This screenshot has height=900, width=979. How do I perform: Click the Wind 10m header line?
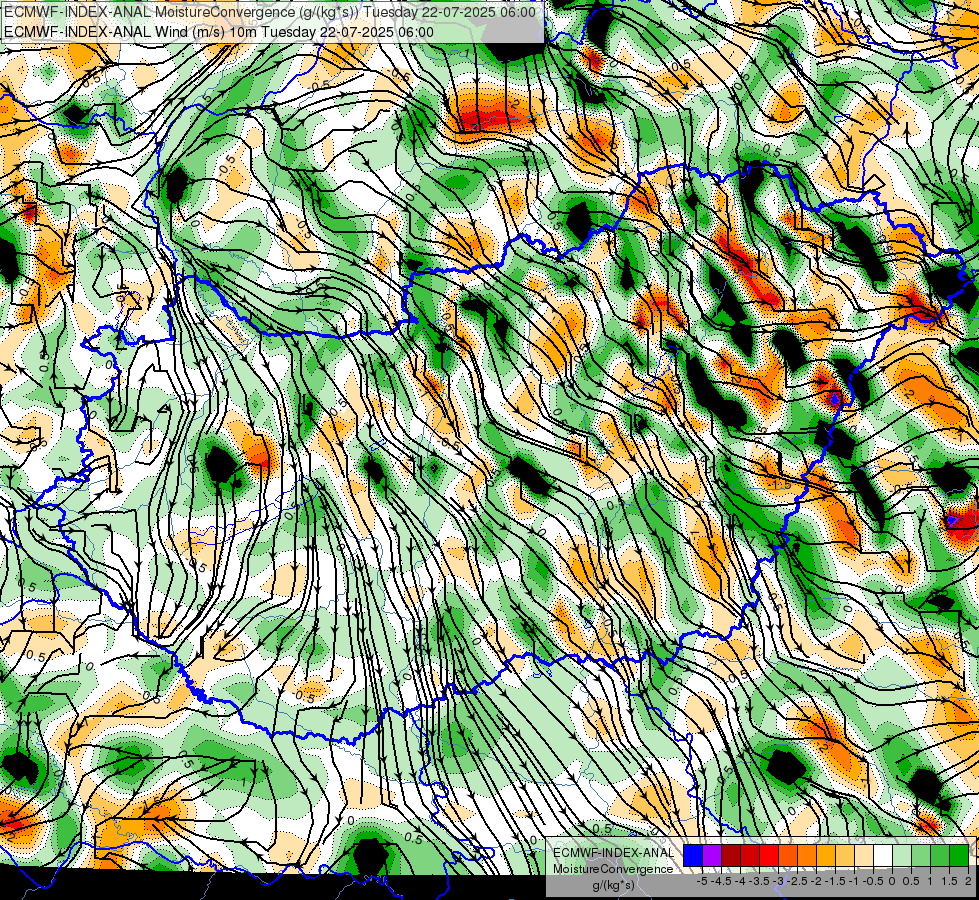[219, 32]
